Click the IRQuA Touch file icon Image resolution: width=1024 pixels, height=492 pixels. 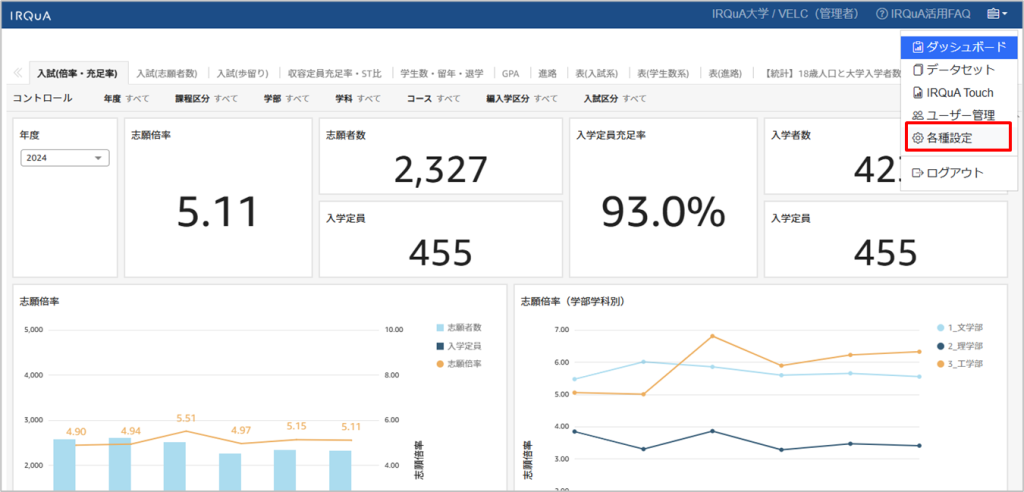click(917, 92)
